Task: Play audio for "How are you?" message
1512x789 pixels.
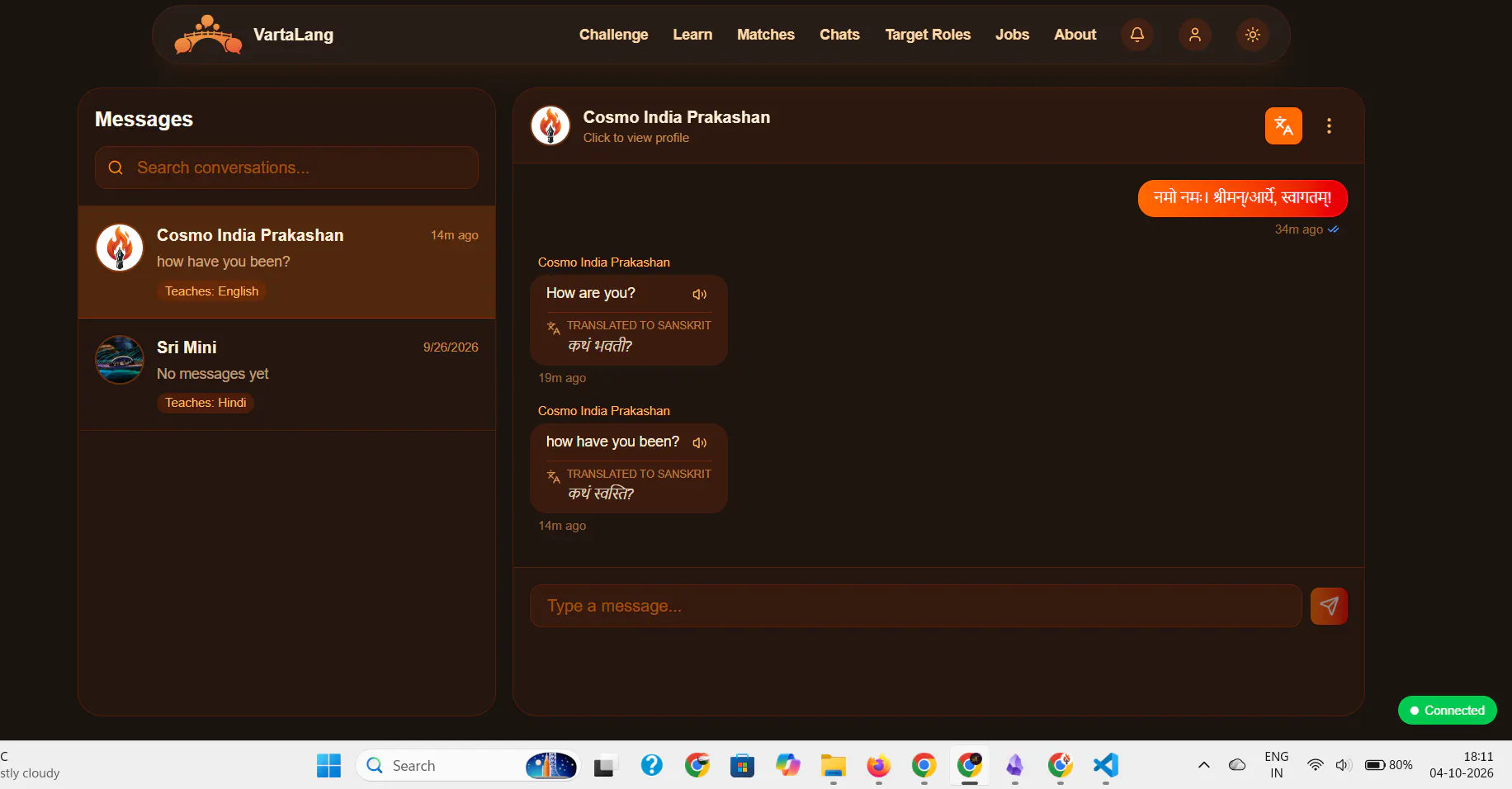Action: (x=700, y=295)
